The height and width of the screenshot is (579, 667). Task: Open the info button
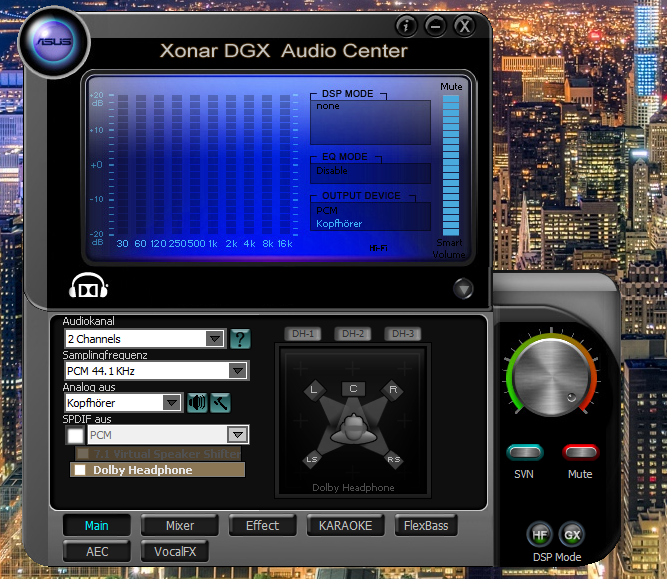[x=406, y=26]
